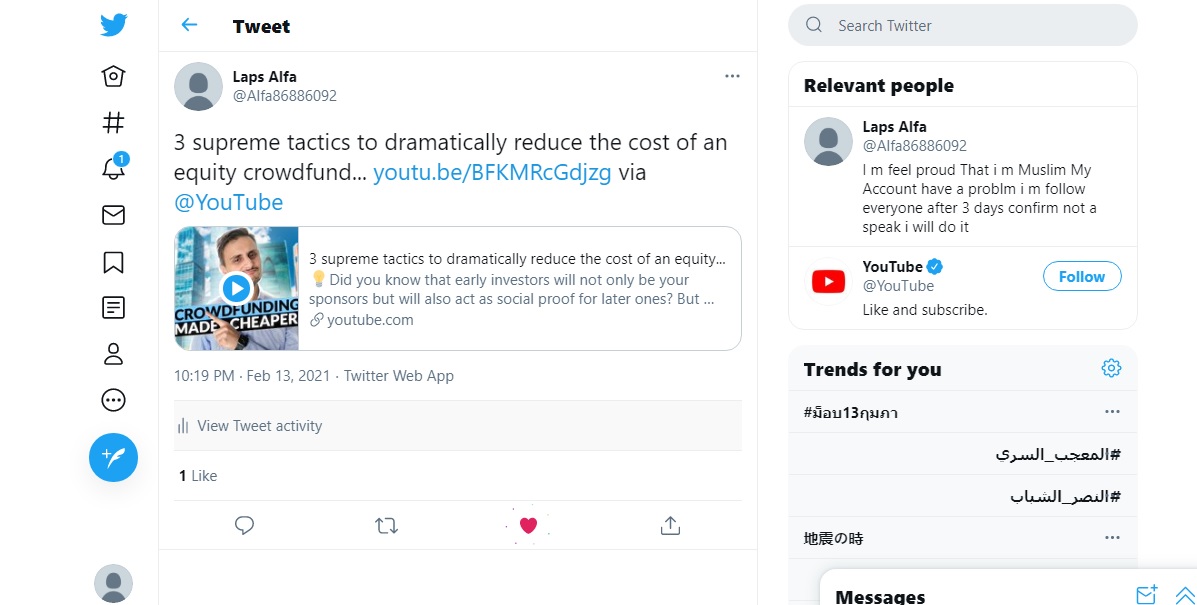This screenshot has height=605, width=1197.
Task: Open Trends settings gear icon
Action: tap(1111, 368)
